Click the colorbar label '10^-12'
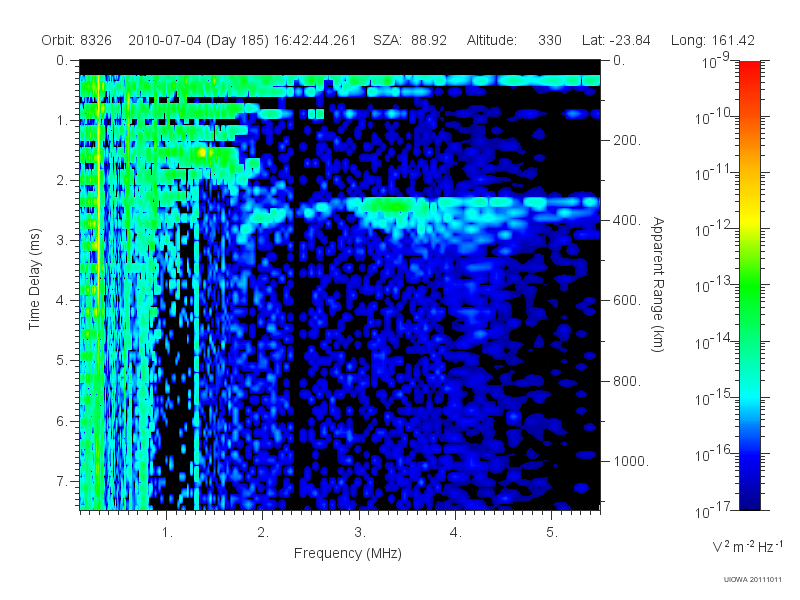Screen dimensions: 800x600 714,229
